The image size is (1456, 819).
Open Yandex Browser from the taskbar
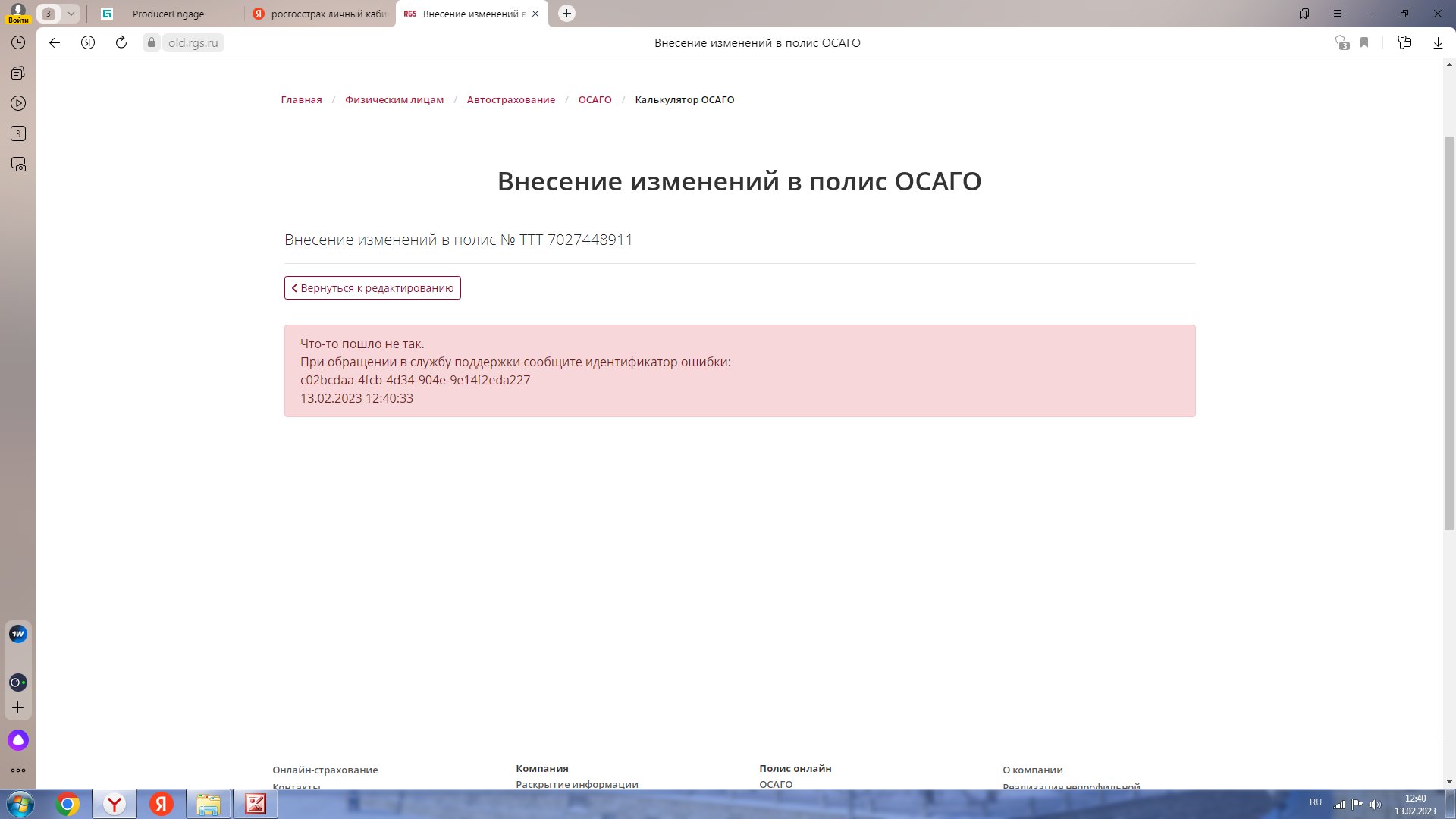coord(115,804)
